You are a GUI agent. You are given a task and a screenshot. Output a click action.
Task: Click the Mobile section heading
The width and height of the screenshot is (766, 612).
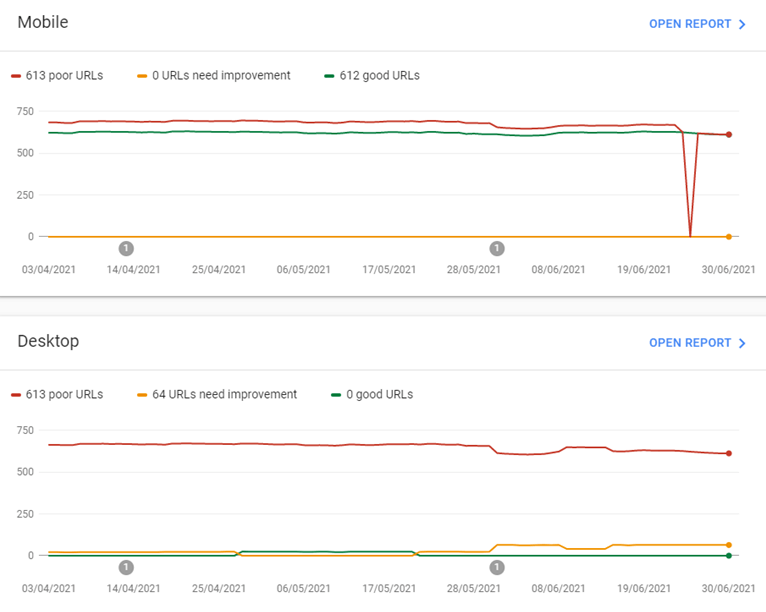(x=43, y=22)
